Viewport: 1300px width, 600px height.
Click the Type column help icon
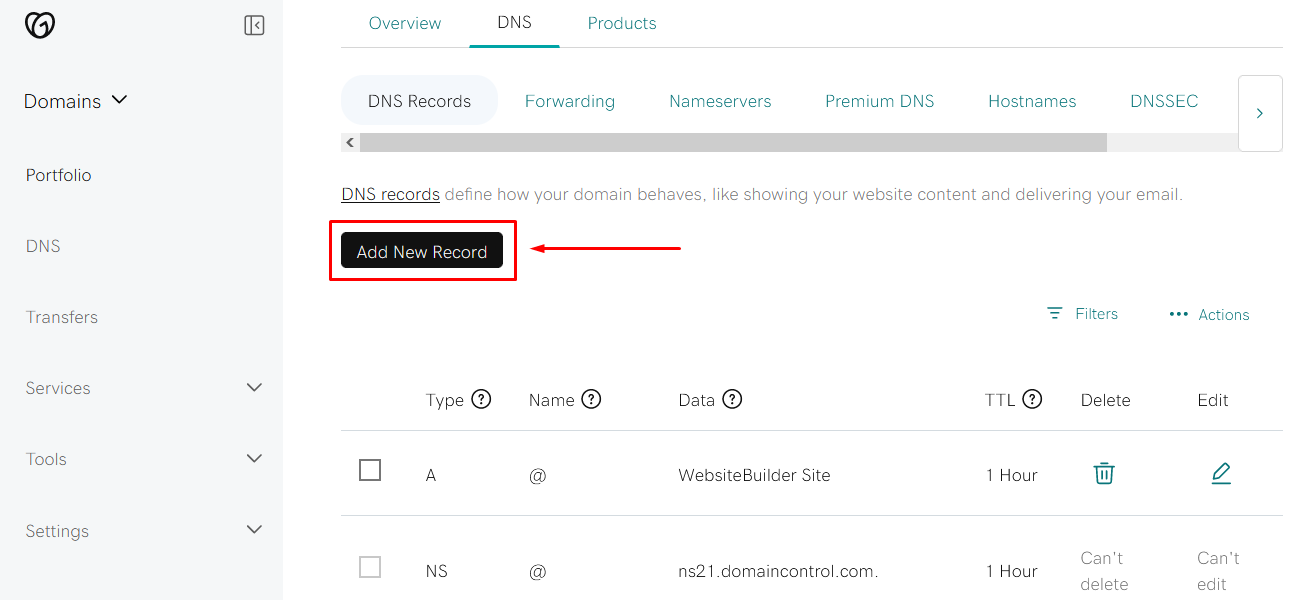(482, 399)
